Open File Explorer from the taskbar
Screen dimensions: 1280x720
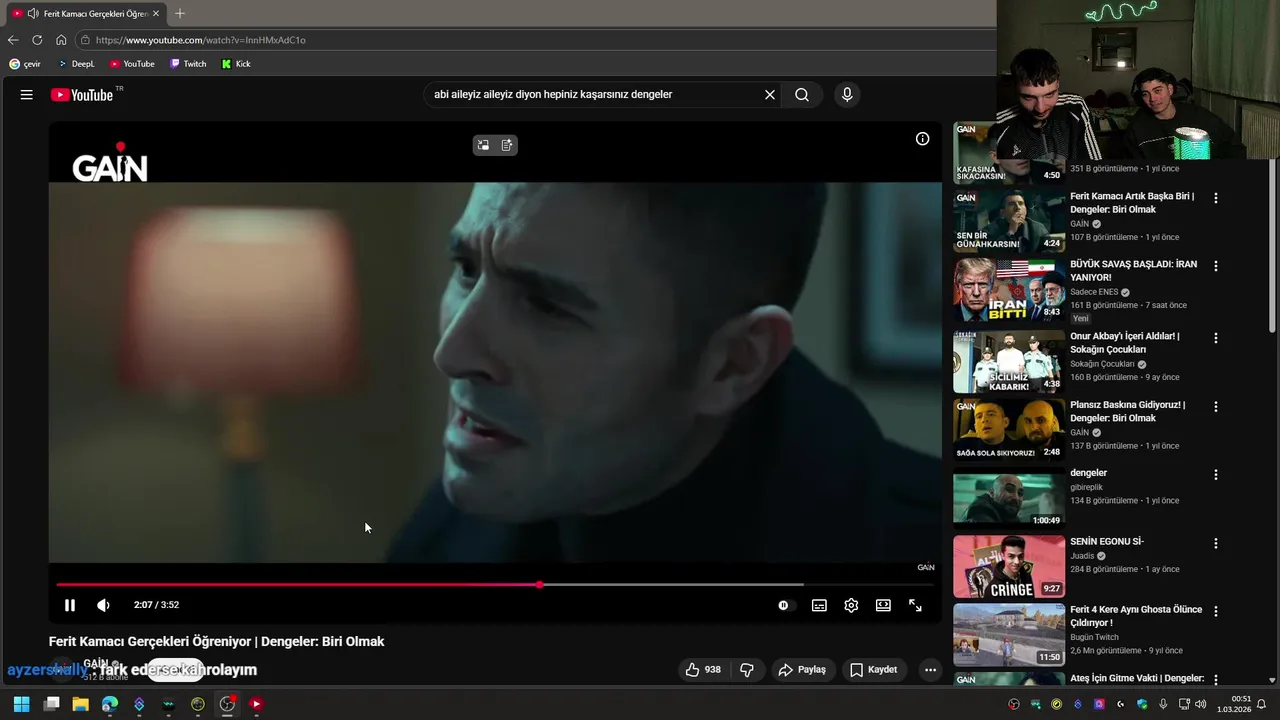[81, 704]
